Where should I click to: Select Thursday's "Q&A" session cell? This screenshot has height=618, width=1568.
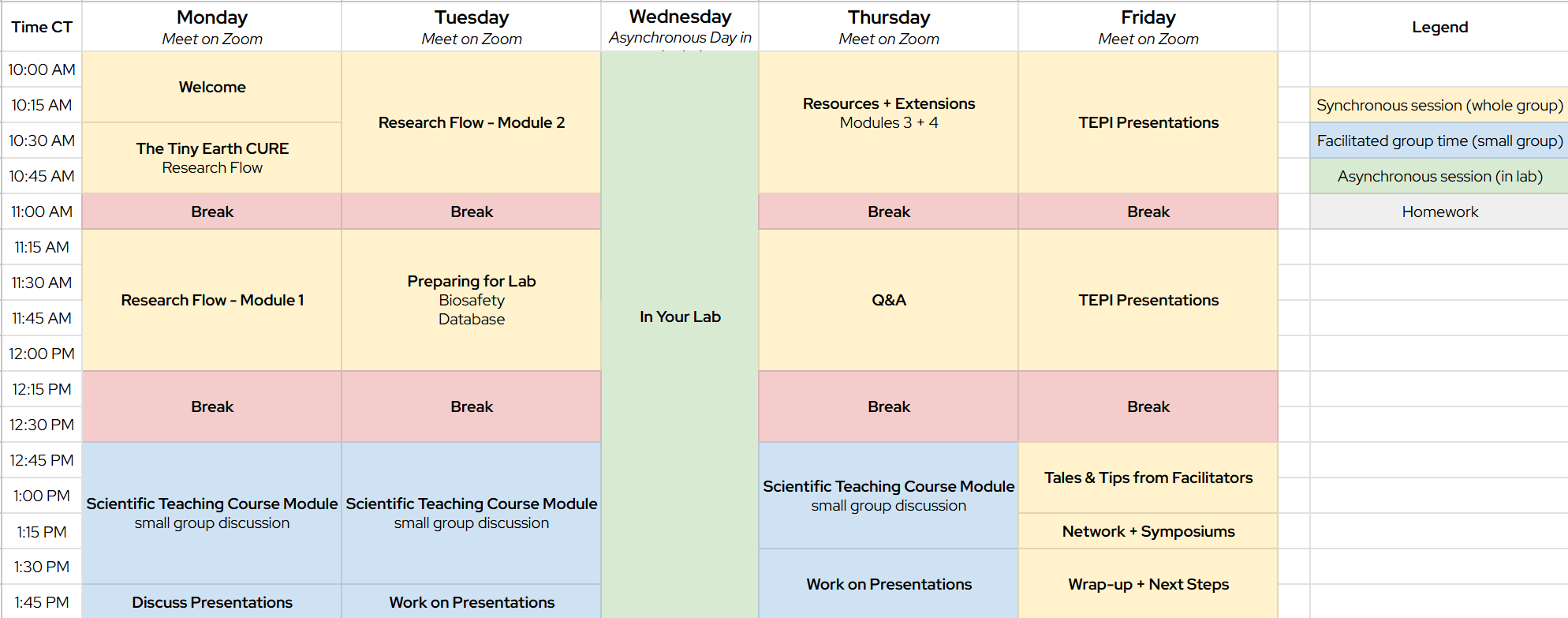[888, 300]
